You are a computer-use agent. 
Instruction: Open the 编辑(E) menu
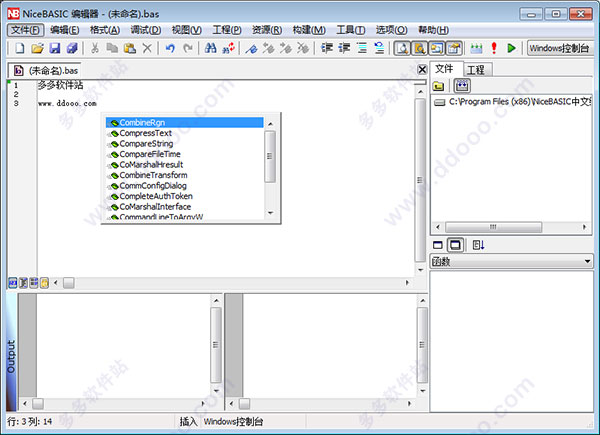[65, 30]
